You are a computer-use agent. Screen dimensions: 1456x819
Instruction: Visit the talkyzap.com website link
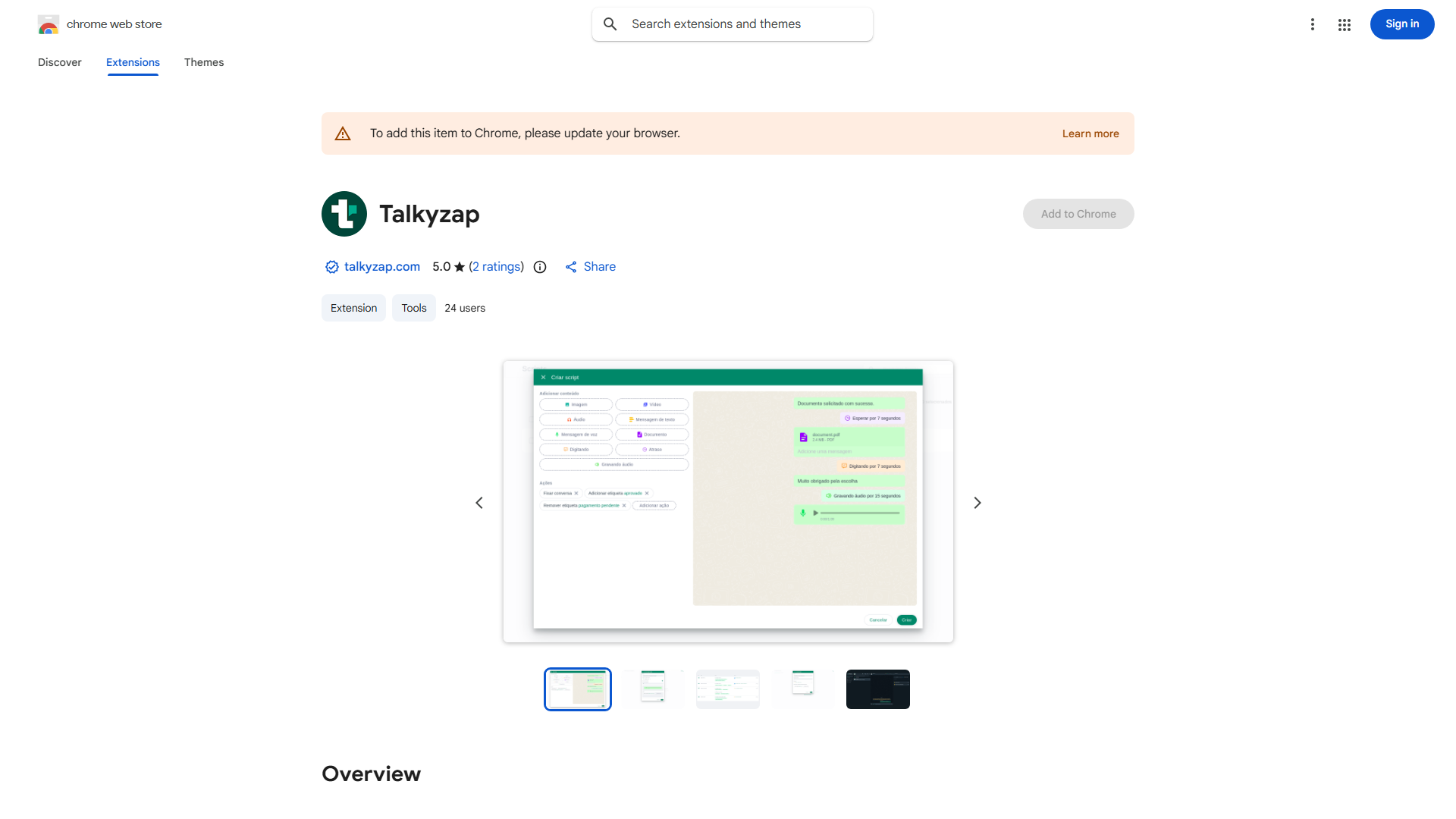click(381, 267)
